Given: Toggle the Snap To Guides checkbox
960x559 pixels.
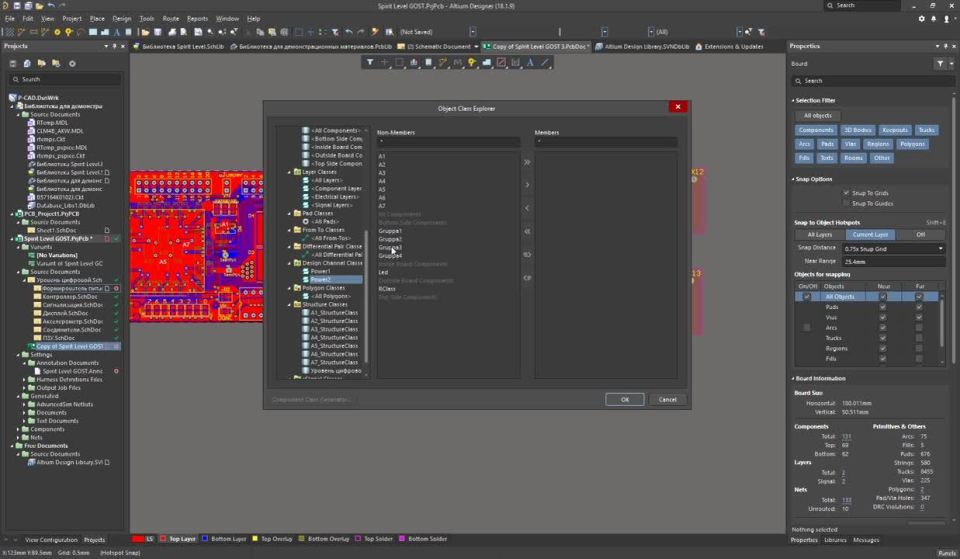Looking at the screenshot, I should (847, 203).
